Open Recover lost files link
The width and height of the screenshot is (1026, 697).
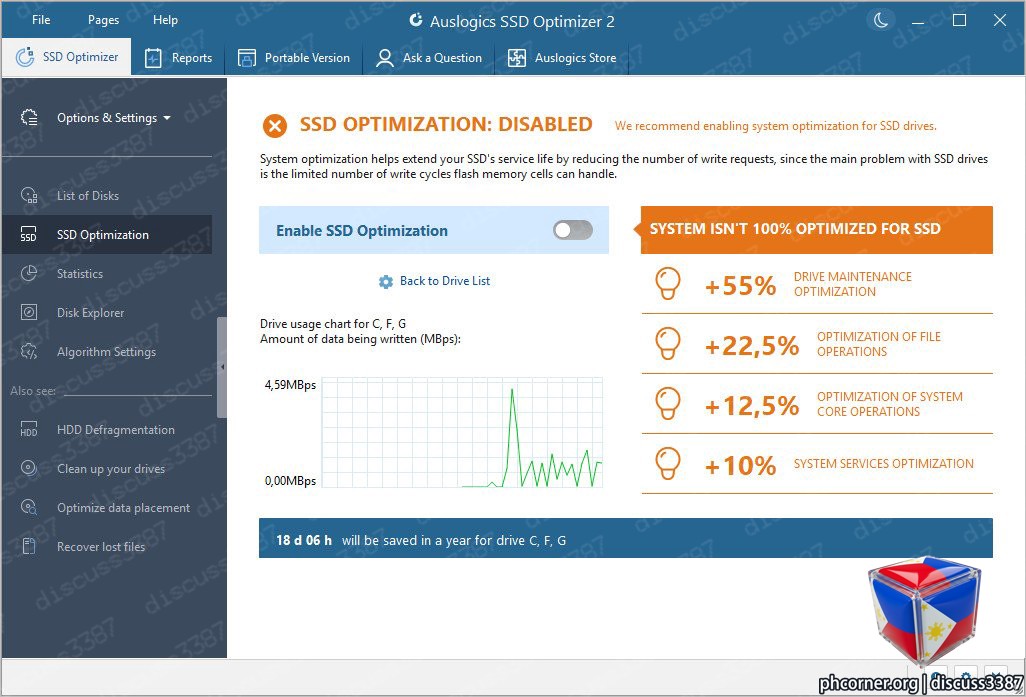pos(101,546)
